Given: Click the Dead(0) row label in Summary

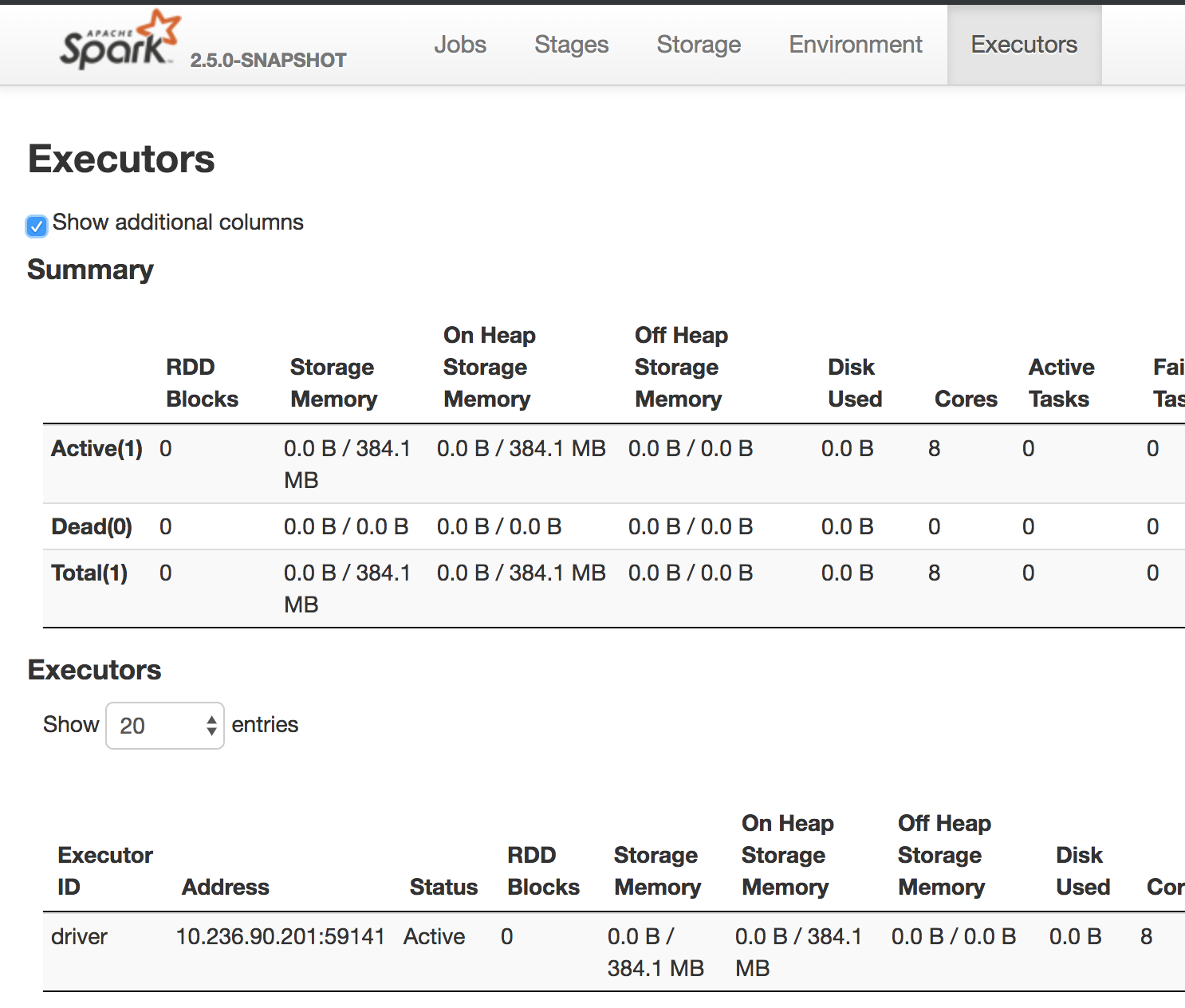Looking at the screenshot, I should coord(92,526).
